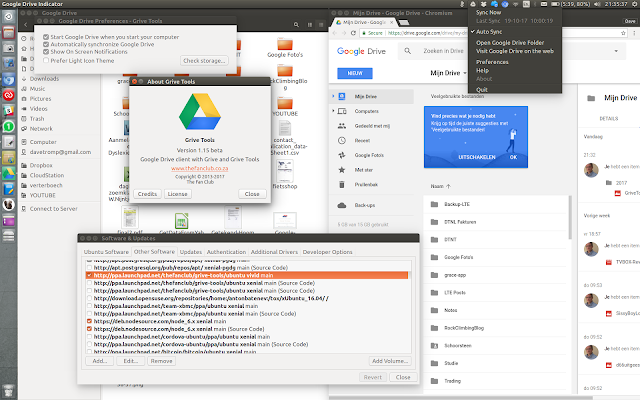Image resolution: width=640 pixels, height=400 pixels.
Task: Click Sync Now in indicator menu
Action: [489, 12]
